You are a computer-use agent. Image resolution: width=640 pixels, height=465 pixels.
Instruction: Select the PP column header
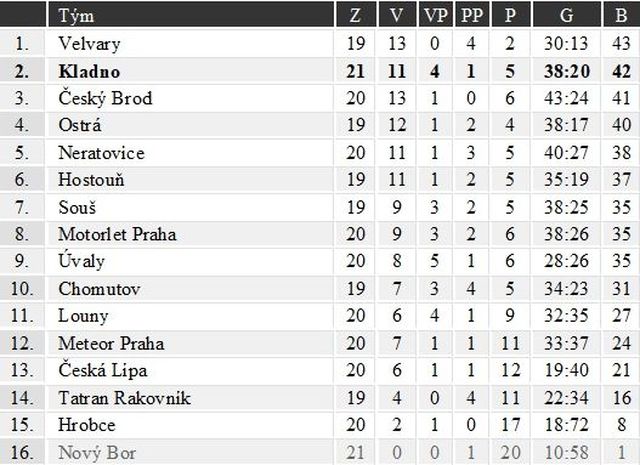point(471,16)
